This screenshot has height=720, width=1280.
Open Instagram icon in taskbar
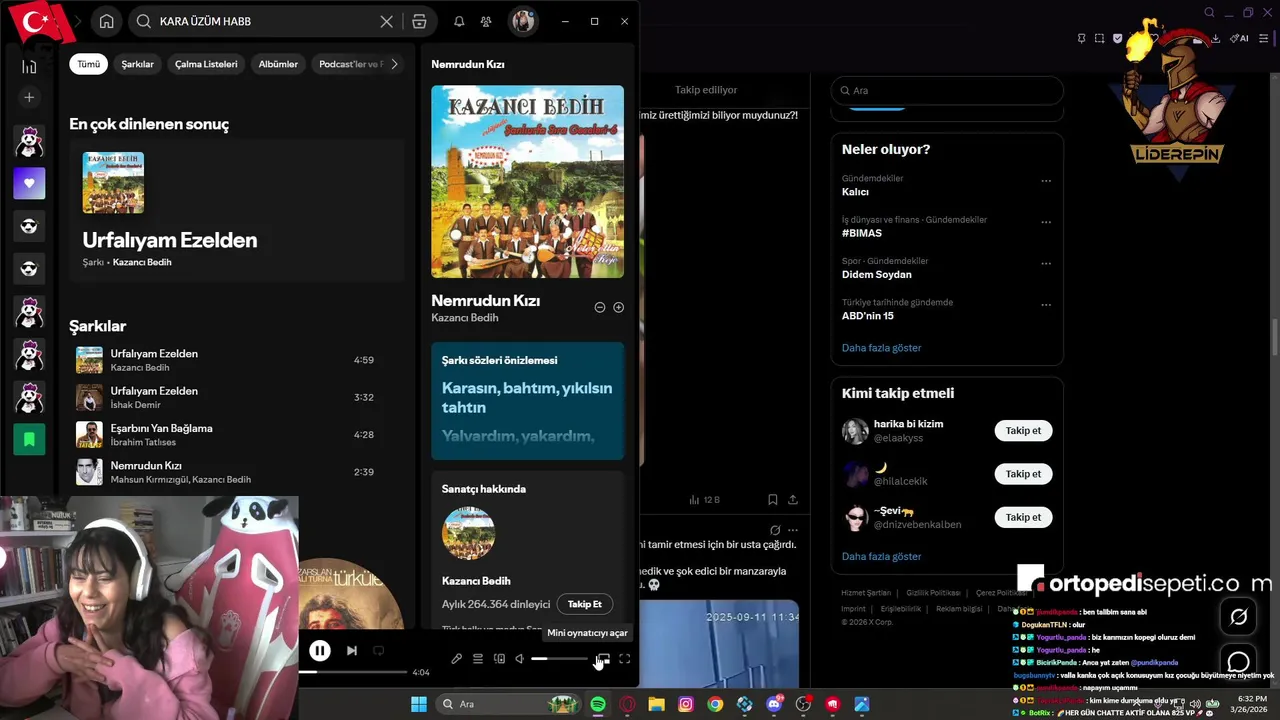pyautogui.click(x=685, y=704)
